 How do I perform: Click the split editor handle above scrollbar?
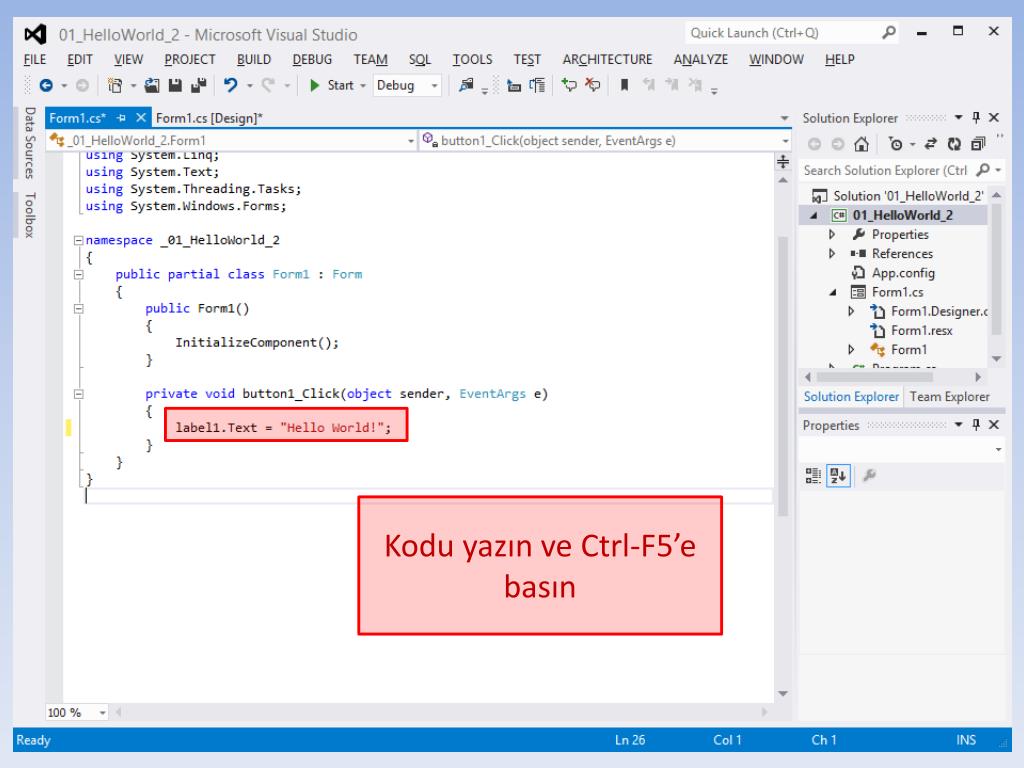(783, 161)
